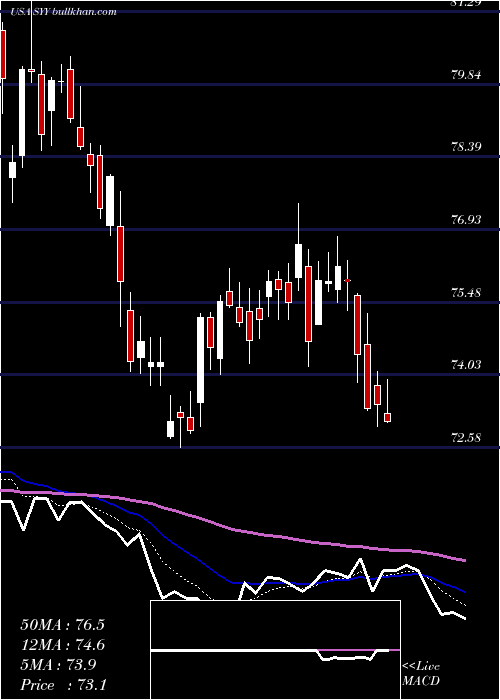The image size is (500, 700).
Task: Click the 75.48 price axis label
Action: [x=466, y=293]
